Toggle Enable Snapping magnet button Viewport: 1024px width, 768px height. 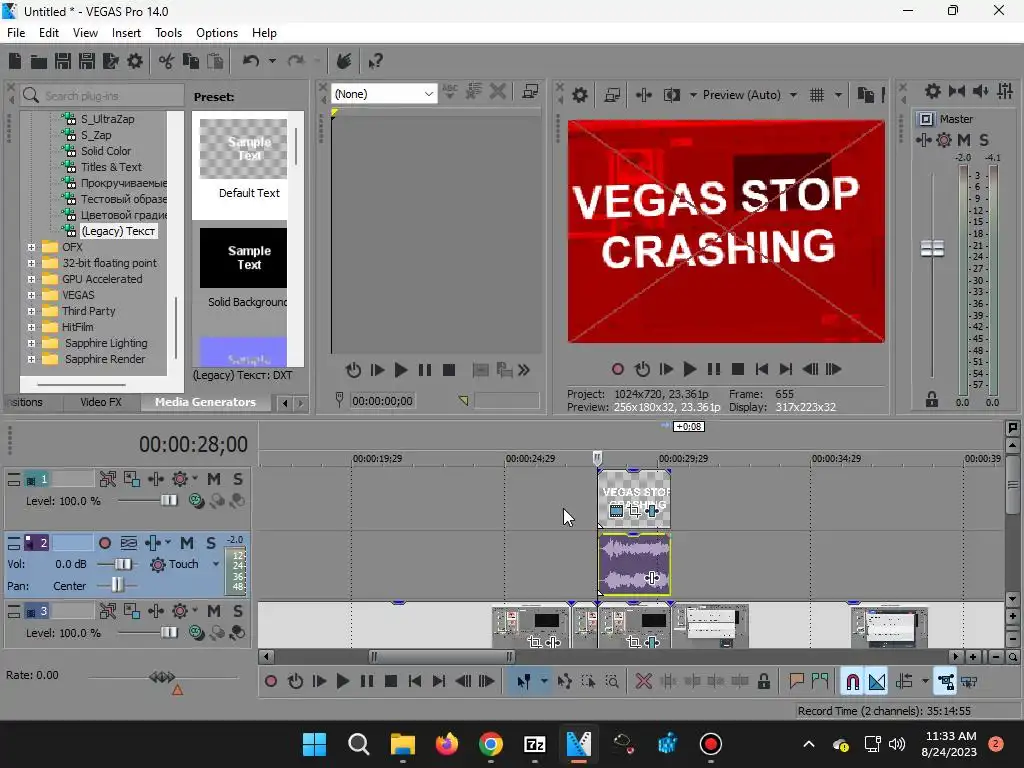point(852,682)
